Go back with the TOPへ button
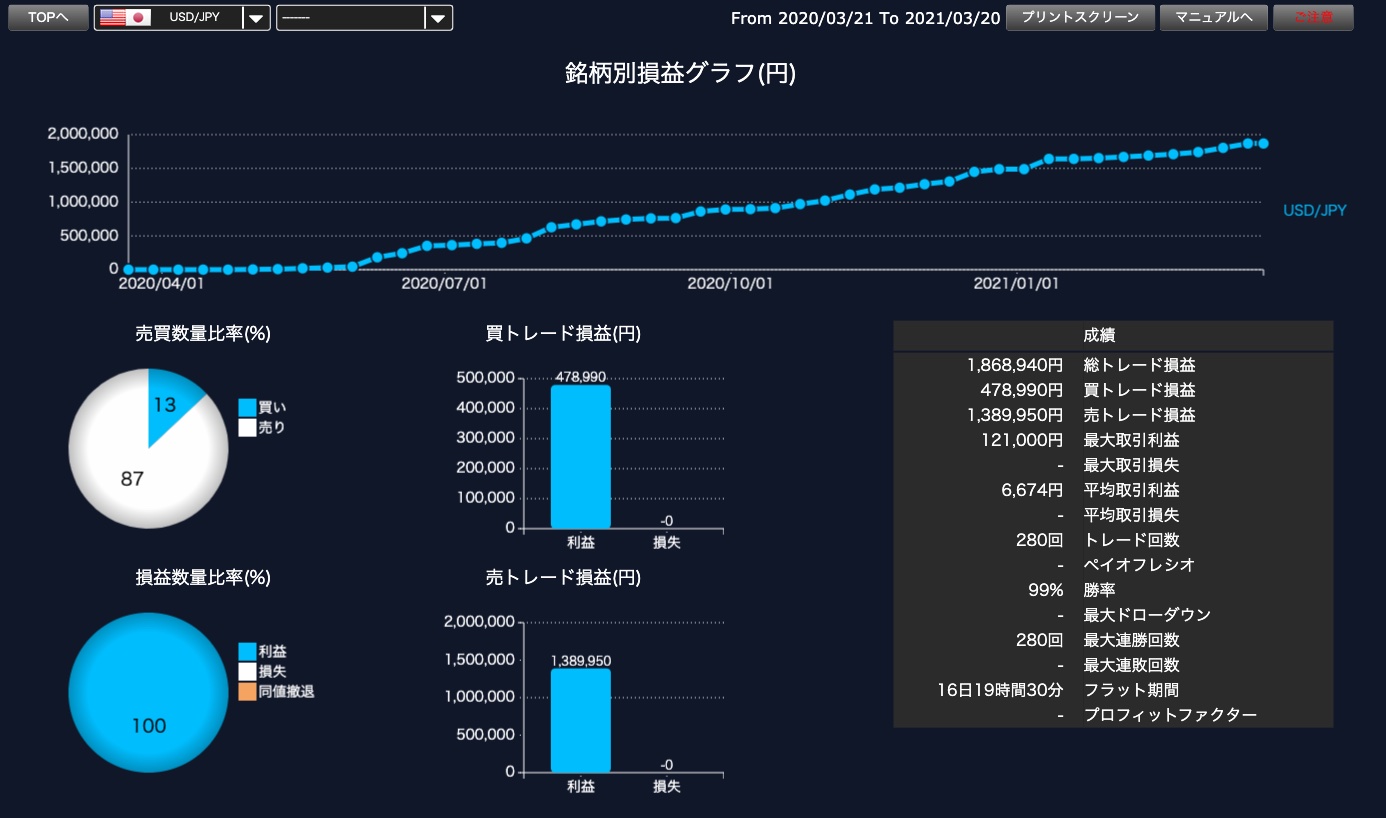 [48, 18]
